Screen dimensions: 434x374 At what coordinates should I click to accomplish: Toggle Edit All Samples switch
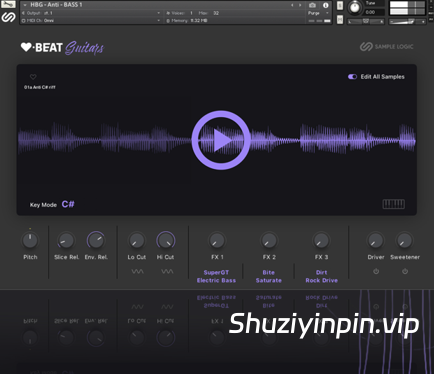pos(352,77)
